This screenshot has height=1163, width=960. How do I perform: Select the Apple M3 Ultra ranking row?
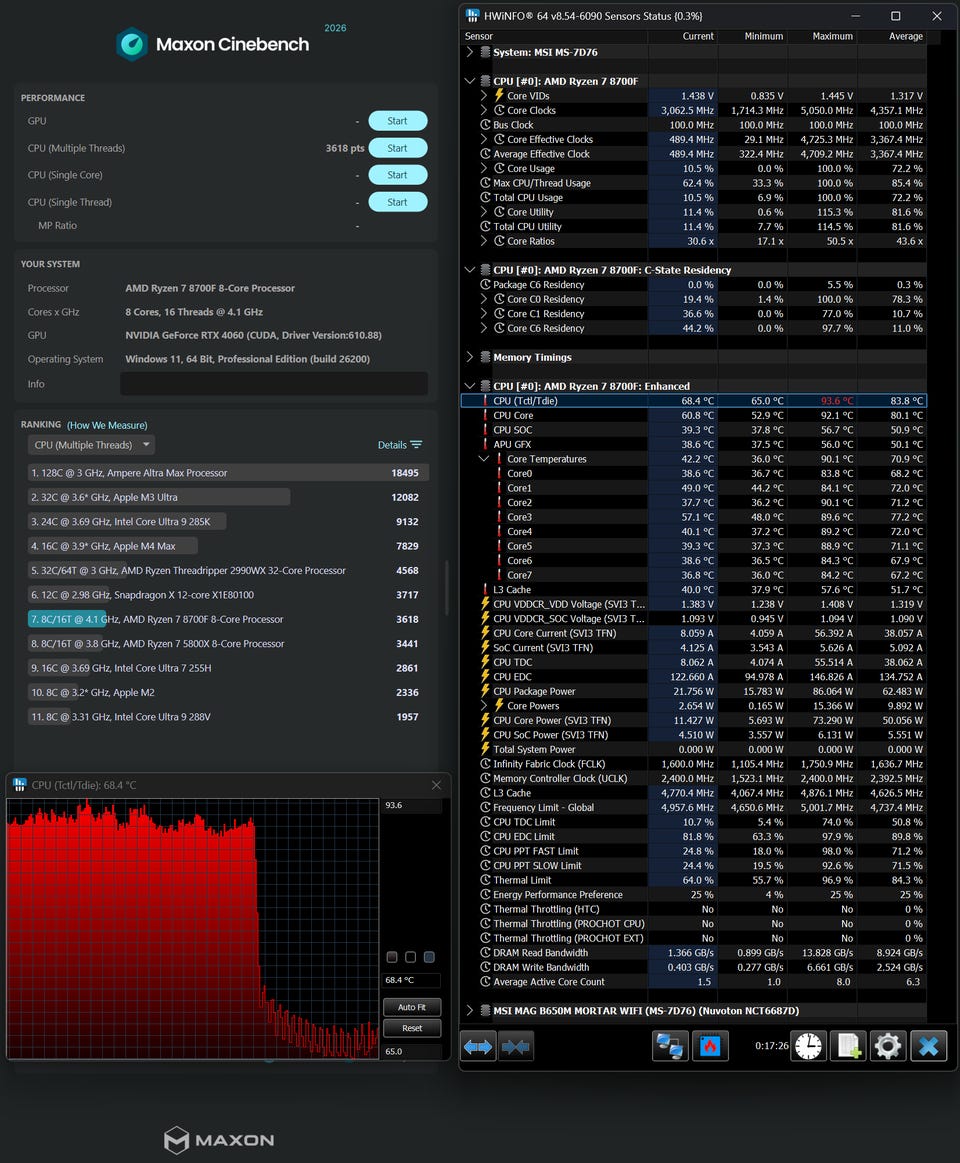point(228,497)
